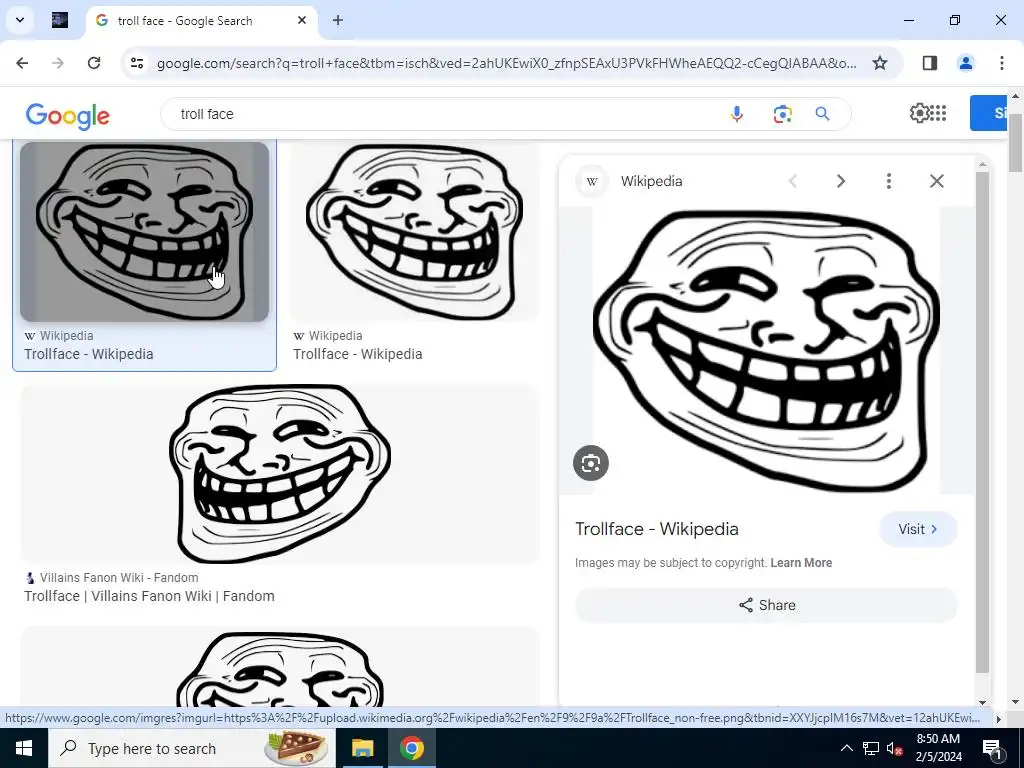
Task: Click the preview panel scrollbar
Action: click(982, 421)
